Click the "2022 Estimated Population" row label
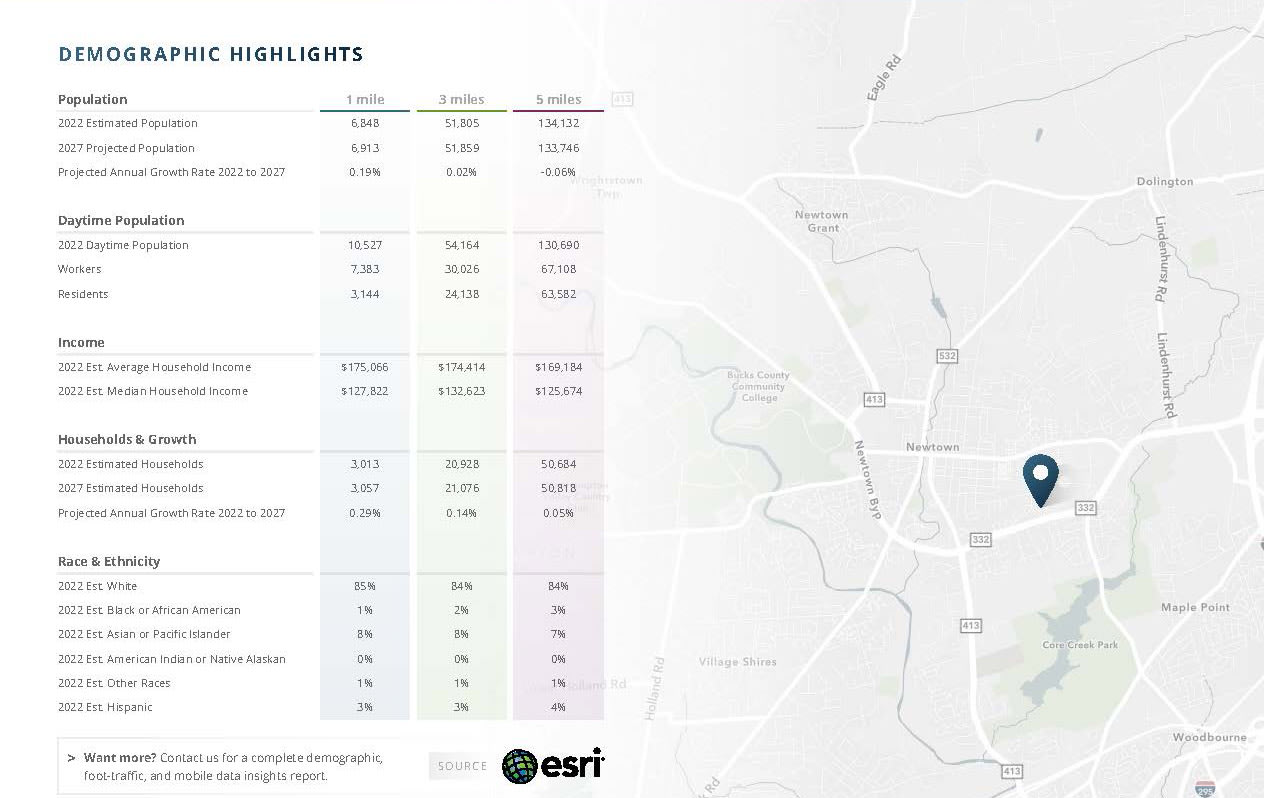The width and height of the screenshot is (1265, 798). point(128,123)
